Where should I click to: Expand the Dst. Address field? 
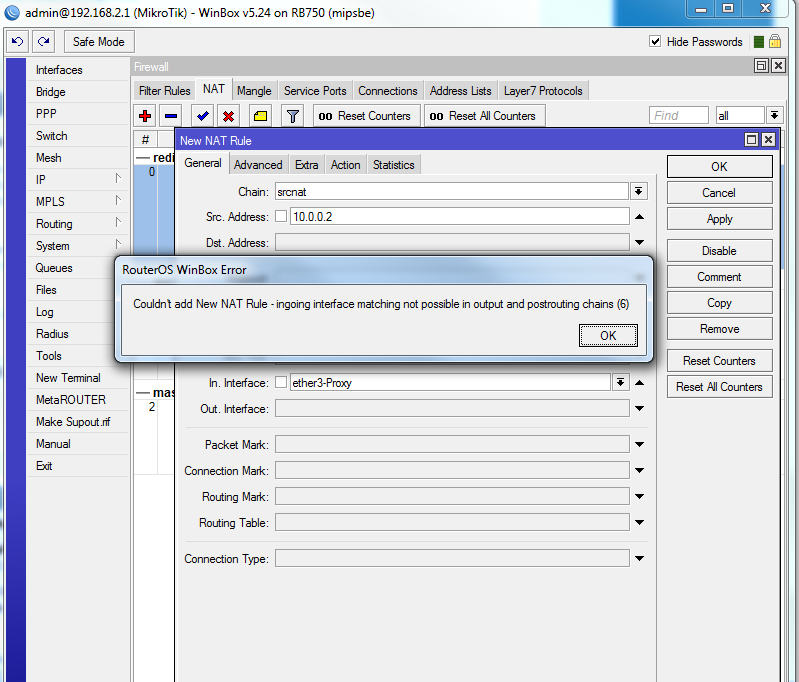640,243
